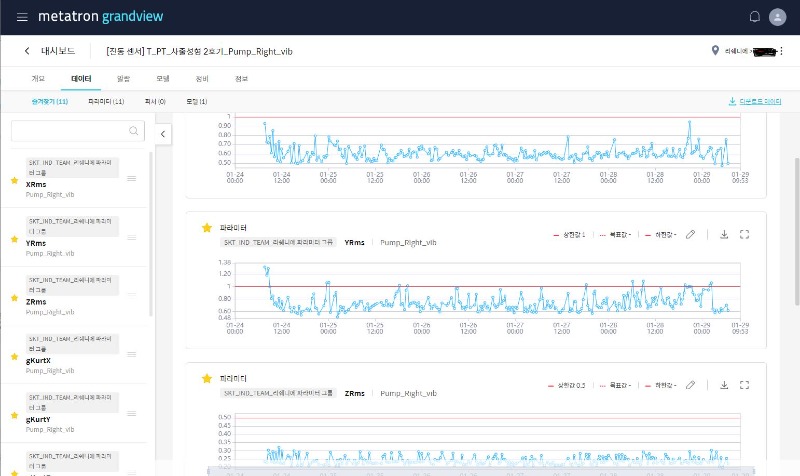Click the 대시보드 dashboard breadcrumb
The width and height of the screenshot is (800, 476).
(58, 51)
